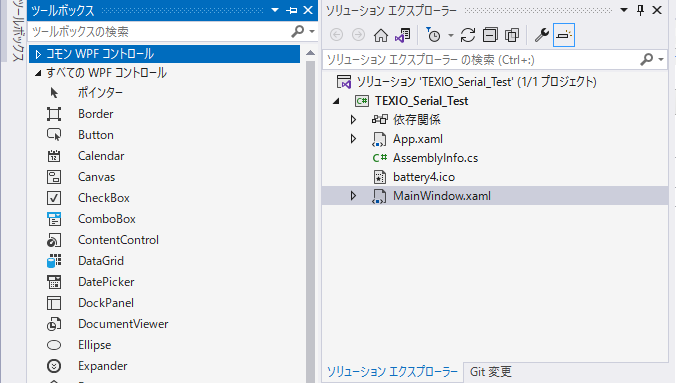Select the CheckBox item in the toolbox
The image size is (676, 383).
[104, 198]
